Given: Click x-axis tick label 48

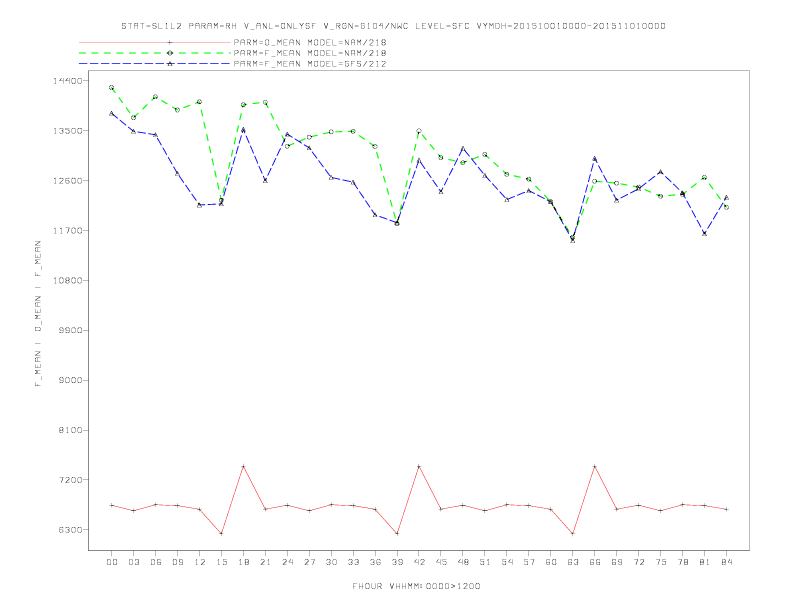Looking at the screenshot, I should (x=463, y=562).
